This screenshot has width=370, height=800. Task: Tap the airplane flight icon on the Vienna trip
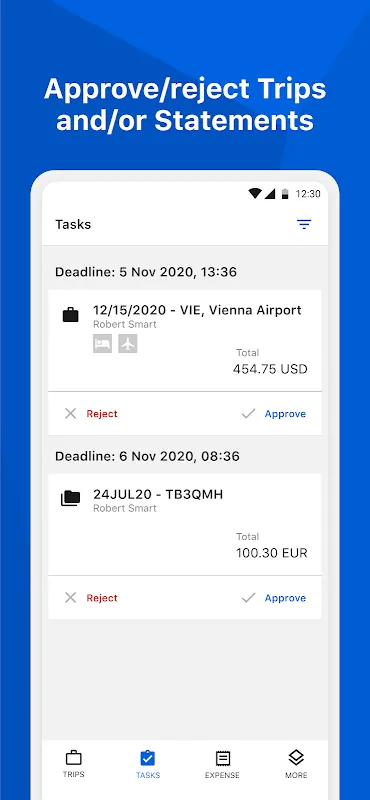point(128,344)
